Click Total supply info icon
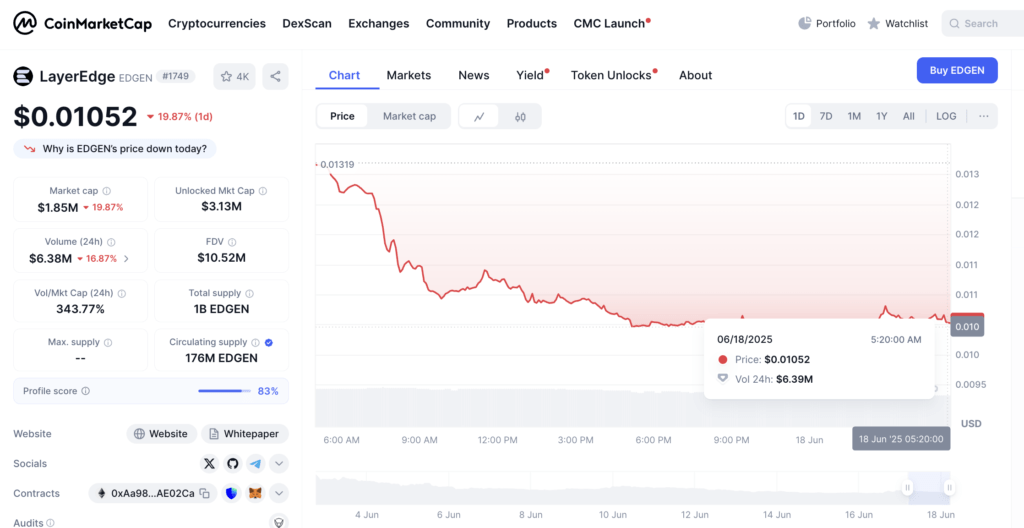 pos(249,294)
